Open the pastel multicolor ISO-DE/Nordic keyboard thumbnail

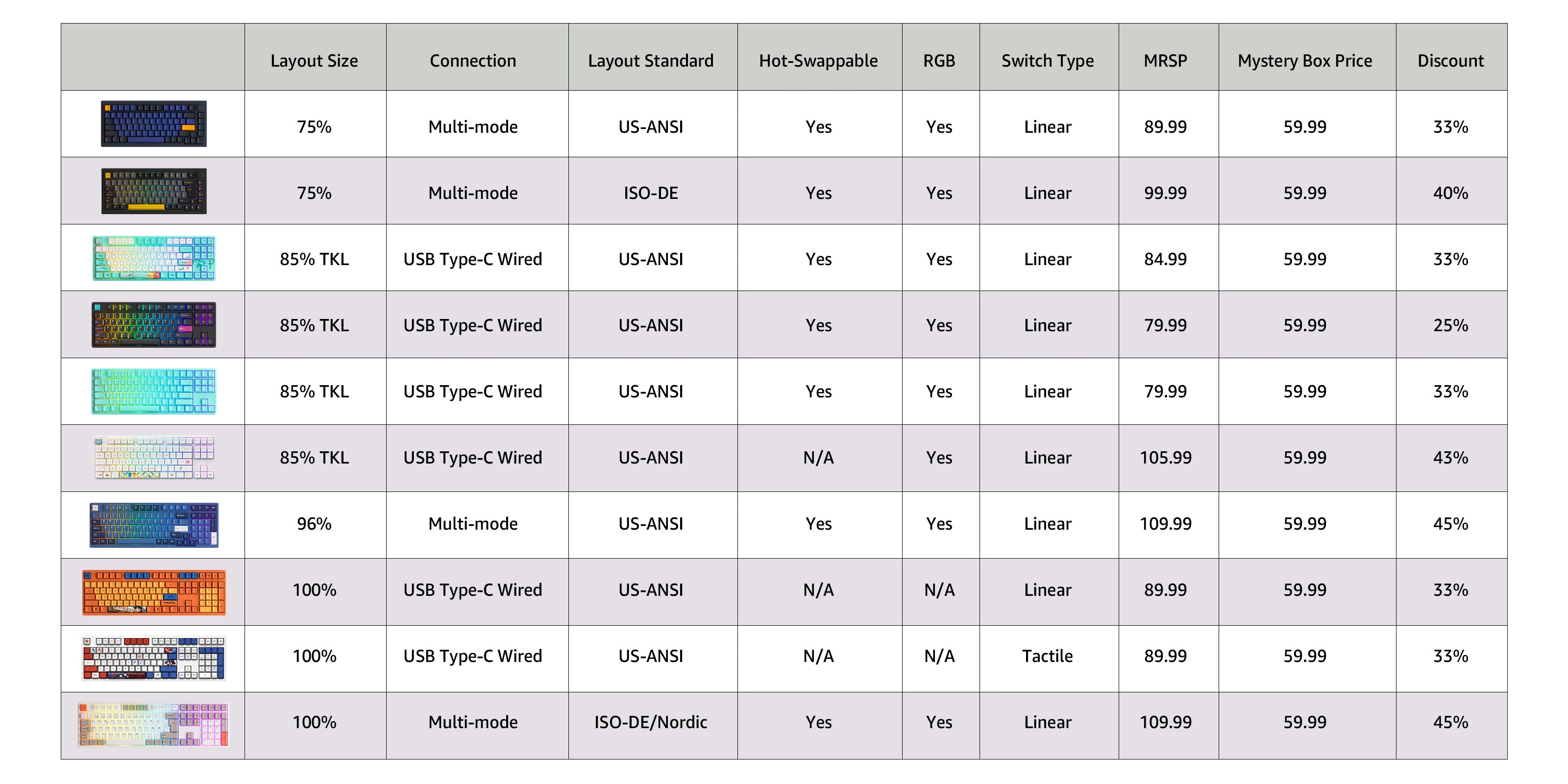(153, 724)
